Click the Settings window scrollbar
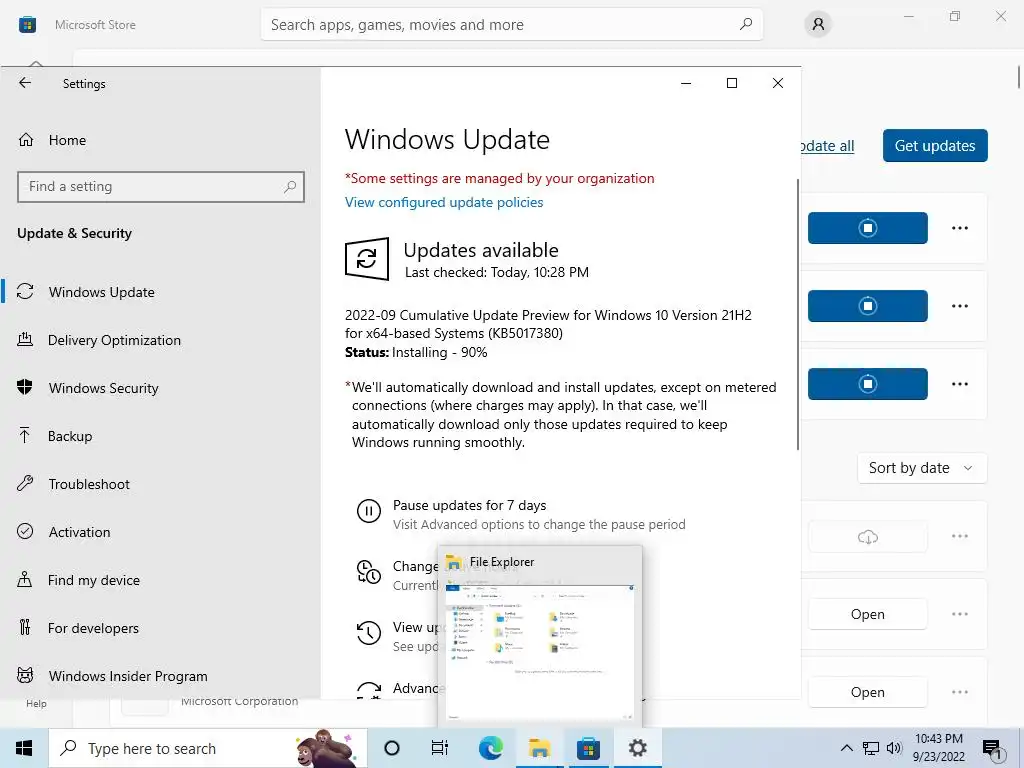This screenshot has width=1024, height=768. click(x=797, y=314)
